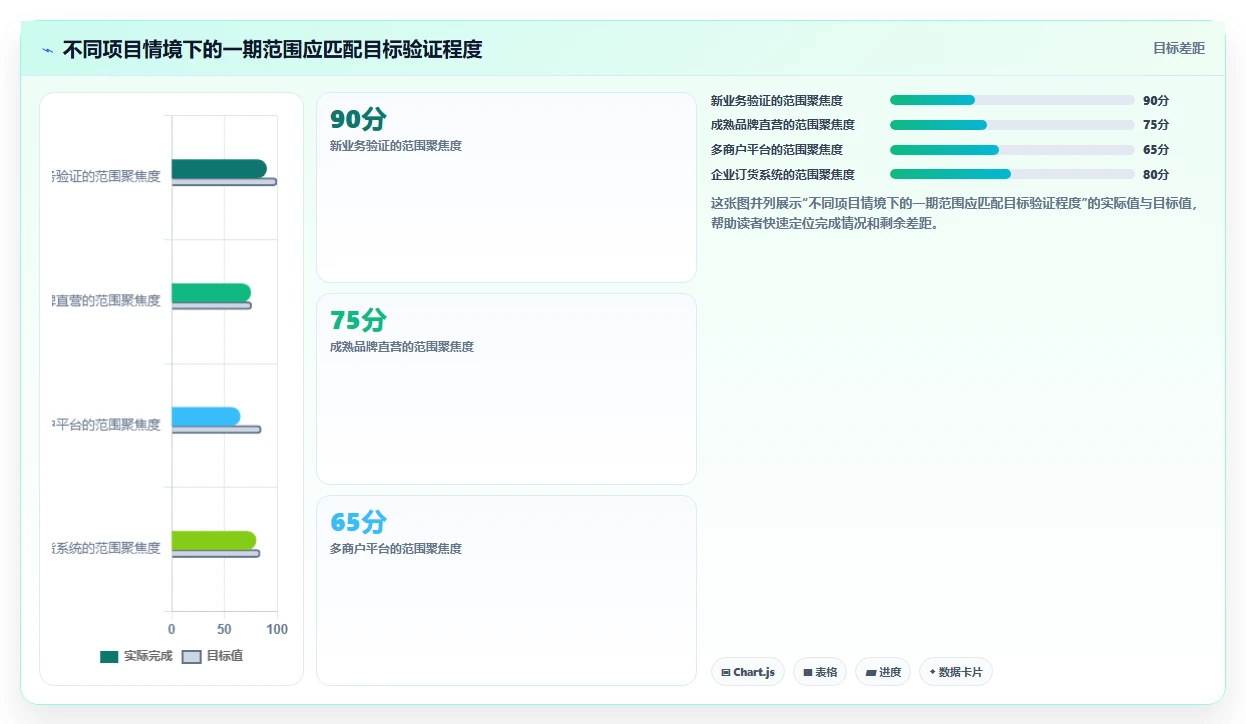The height and width of the screenshot is (724, 1246).
Task: Click the progress bar for 新业务验证的范围聚焦度
Action: [x=1012, y=100]
